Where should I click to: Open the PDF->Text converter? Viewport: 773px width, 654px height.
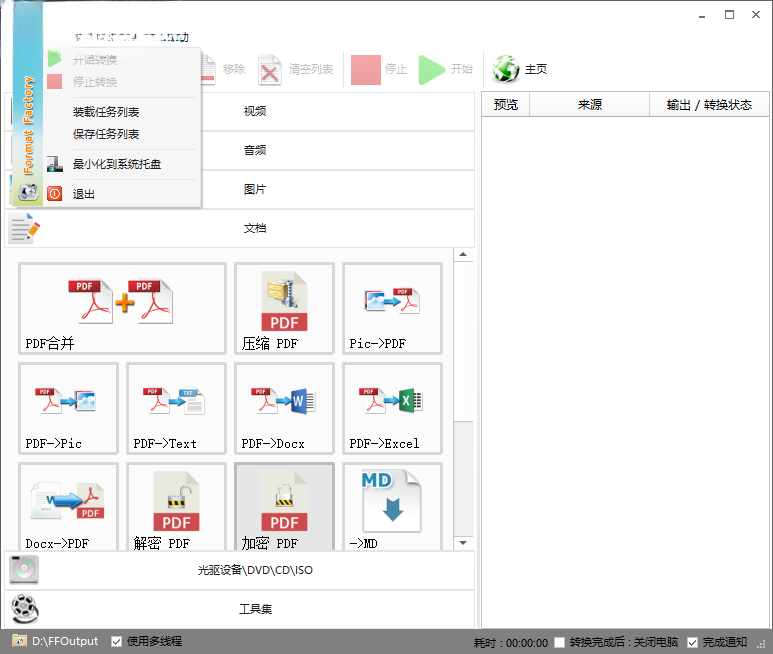click(176, 409)
